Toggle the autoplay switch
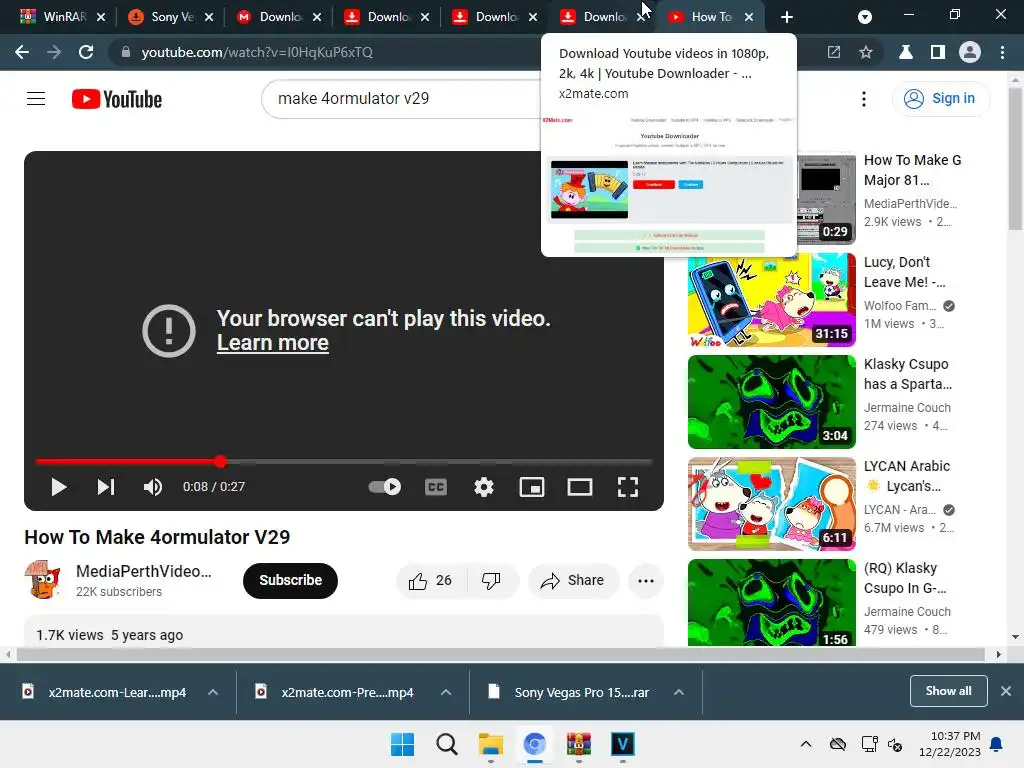This screenshot has height=768, width=1024. pyautogui.click(x=385, y=487)
